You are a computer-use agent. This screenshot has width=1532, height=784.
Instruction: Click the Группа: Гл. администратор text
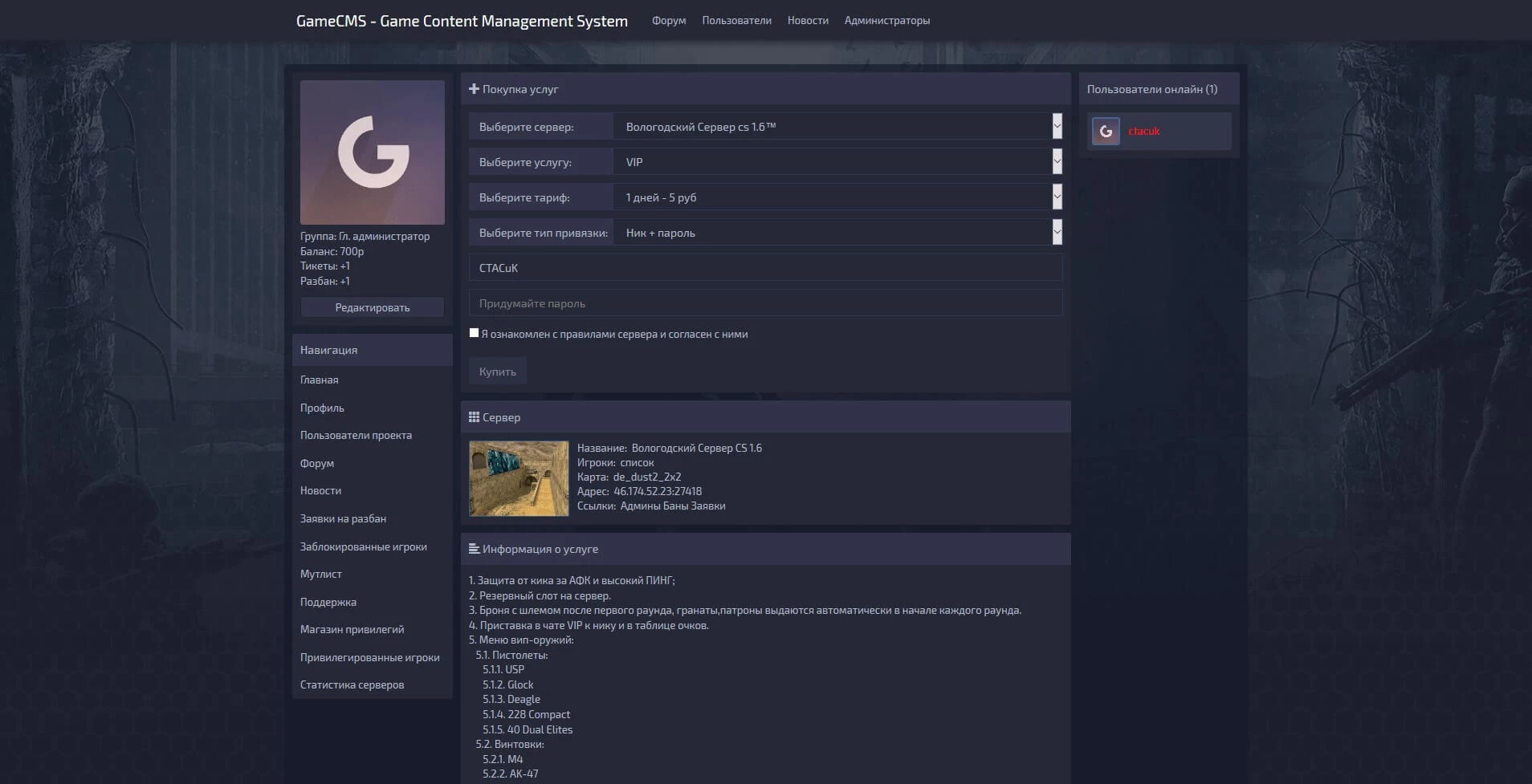tap(365, 237)
